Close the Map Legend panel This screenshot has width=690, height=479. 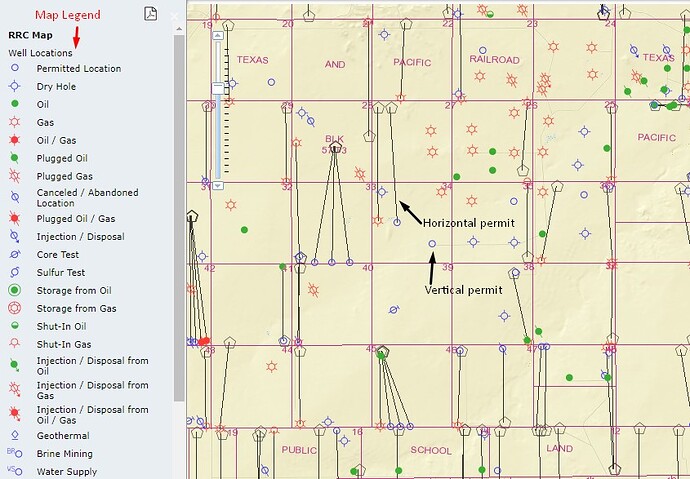coord(173,16)
